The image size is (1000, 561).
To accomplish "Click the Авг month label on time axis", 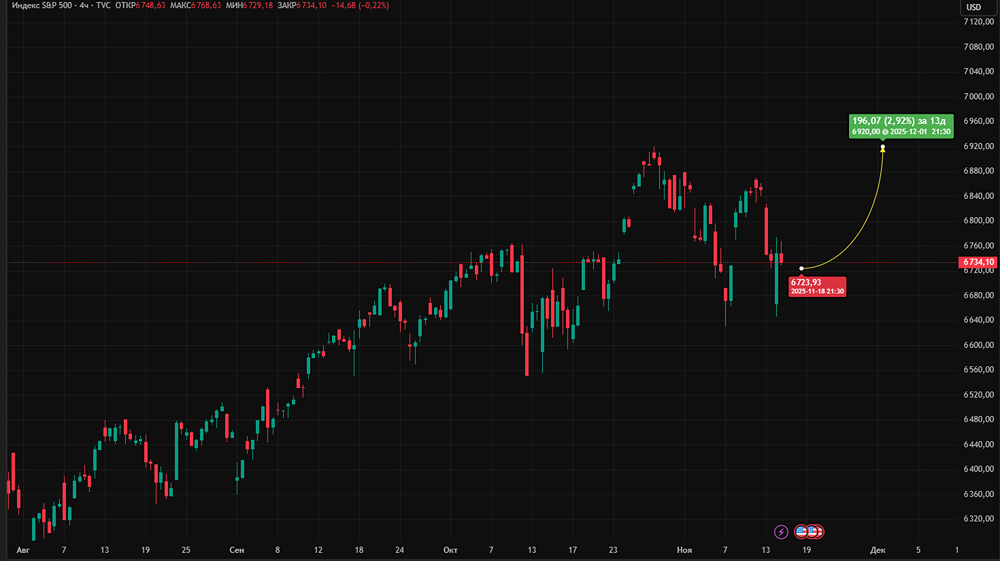I will [23, 550].
